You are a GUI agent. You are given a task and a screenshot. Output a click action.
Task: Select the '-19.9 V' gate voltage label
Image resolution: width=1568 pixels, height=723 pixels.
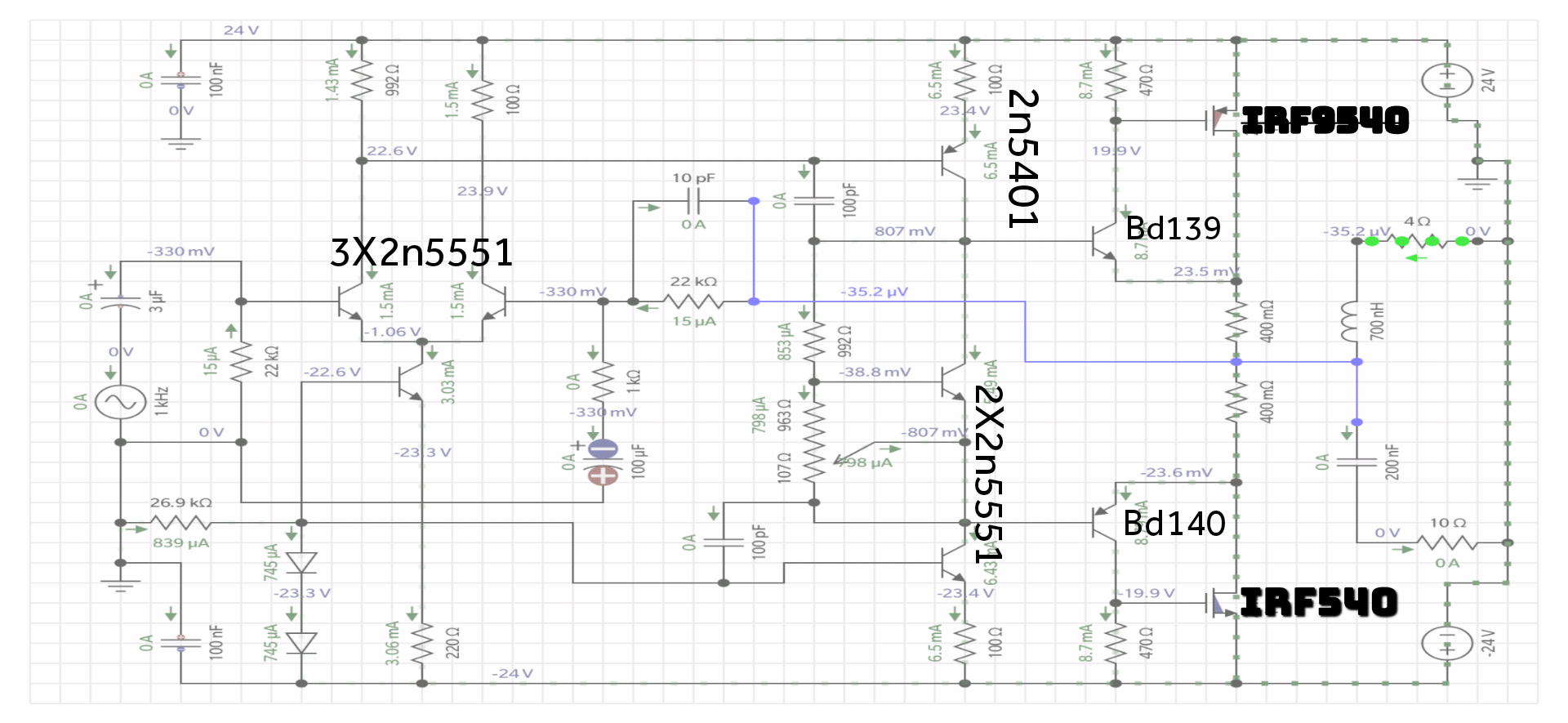tap(1146, 593)
